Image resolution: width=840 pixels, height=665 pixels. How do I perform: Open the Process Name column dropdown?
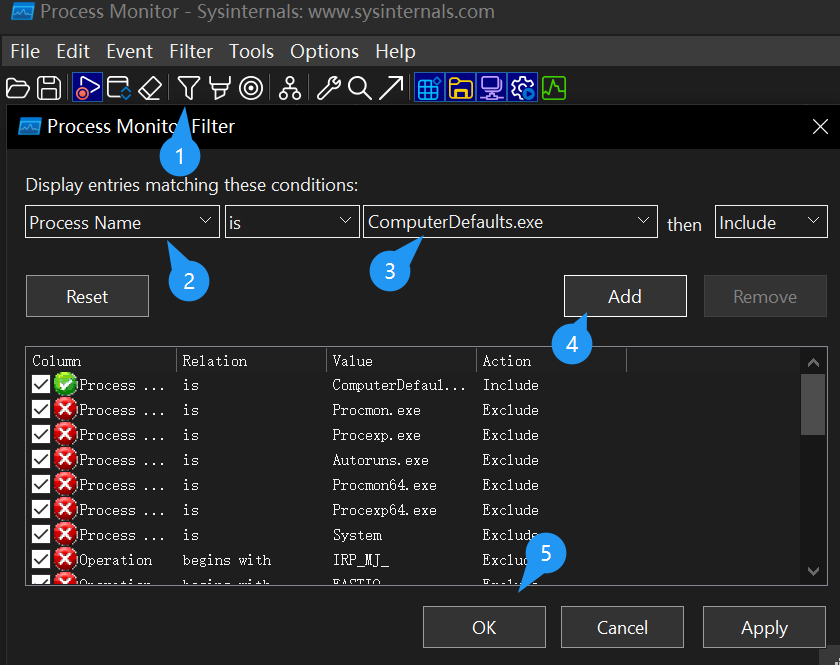122,222
